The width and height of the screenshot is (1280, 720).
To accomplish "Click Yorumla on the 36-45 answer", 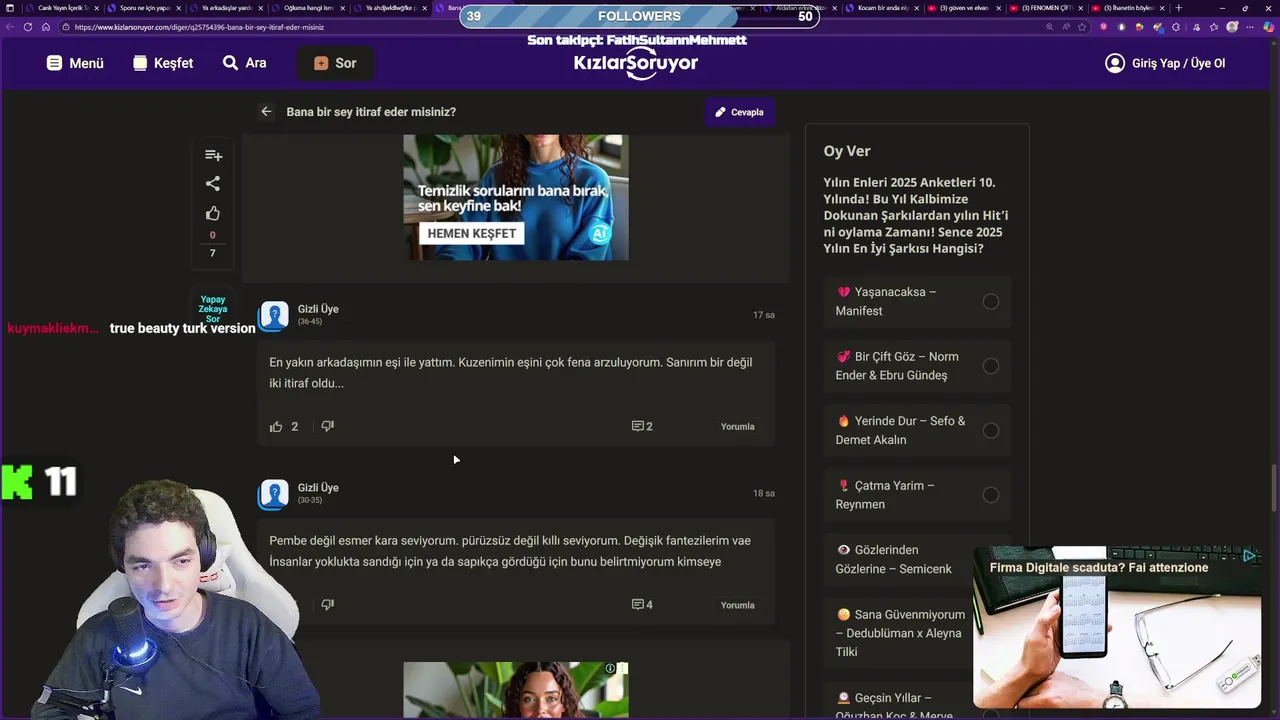I will [738, 427].
